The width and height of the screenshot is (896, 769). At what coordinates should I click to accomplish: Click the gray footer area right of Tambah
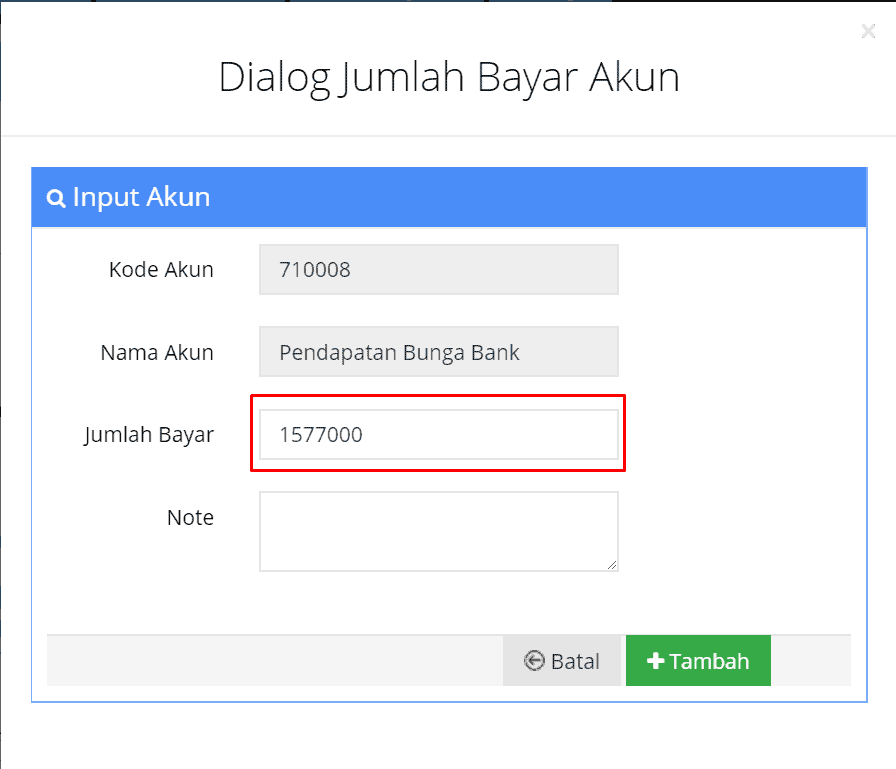[x=811, y=660]
